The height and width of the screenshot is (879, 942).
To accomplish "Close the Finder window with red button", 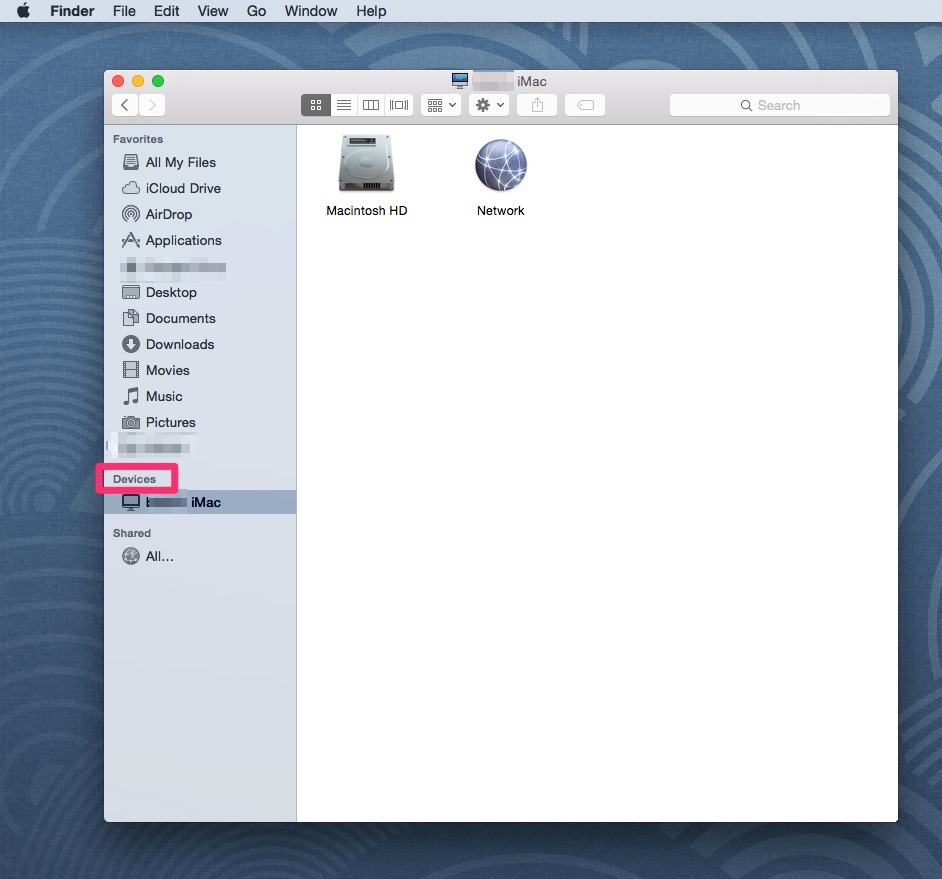I will 118,81.
